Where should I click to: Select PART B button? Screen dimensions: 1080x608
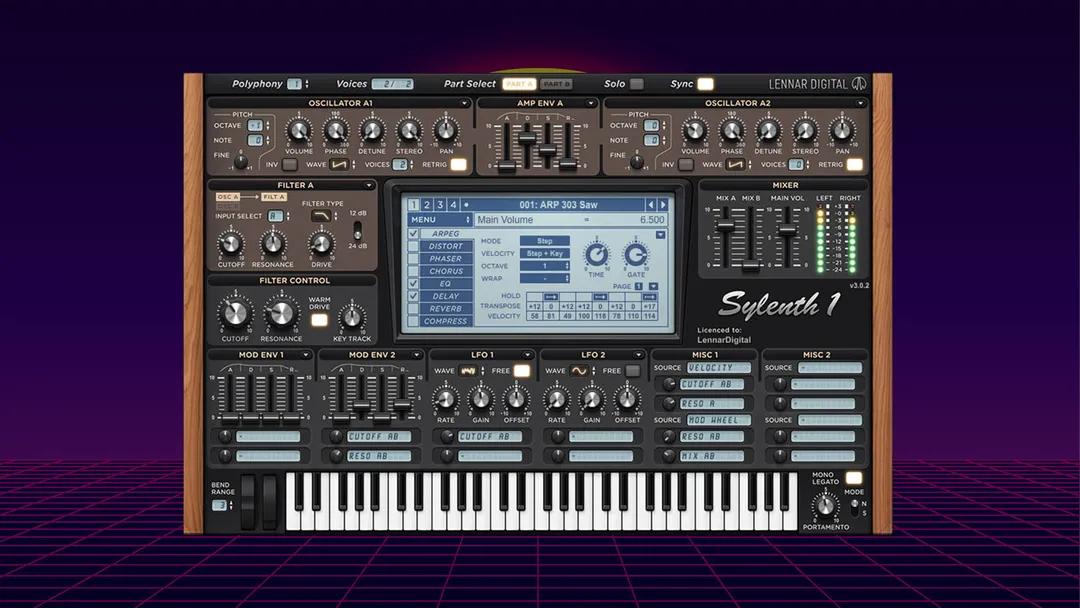click(x=557, y=84)
